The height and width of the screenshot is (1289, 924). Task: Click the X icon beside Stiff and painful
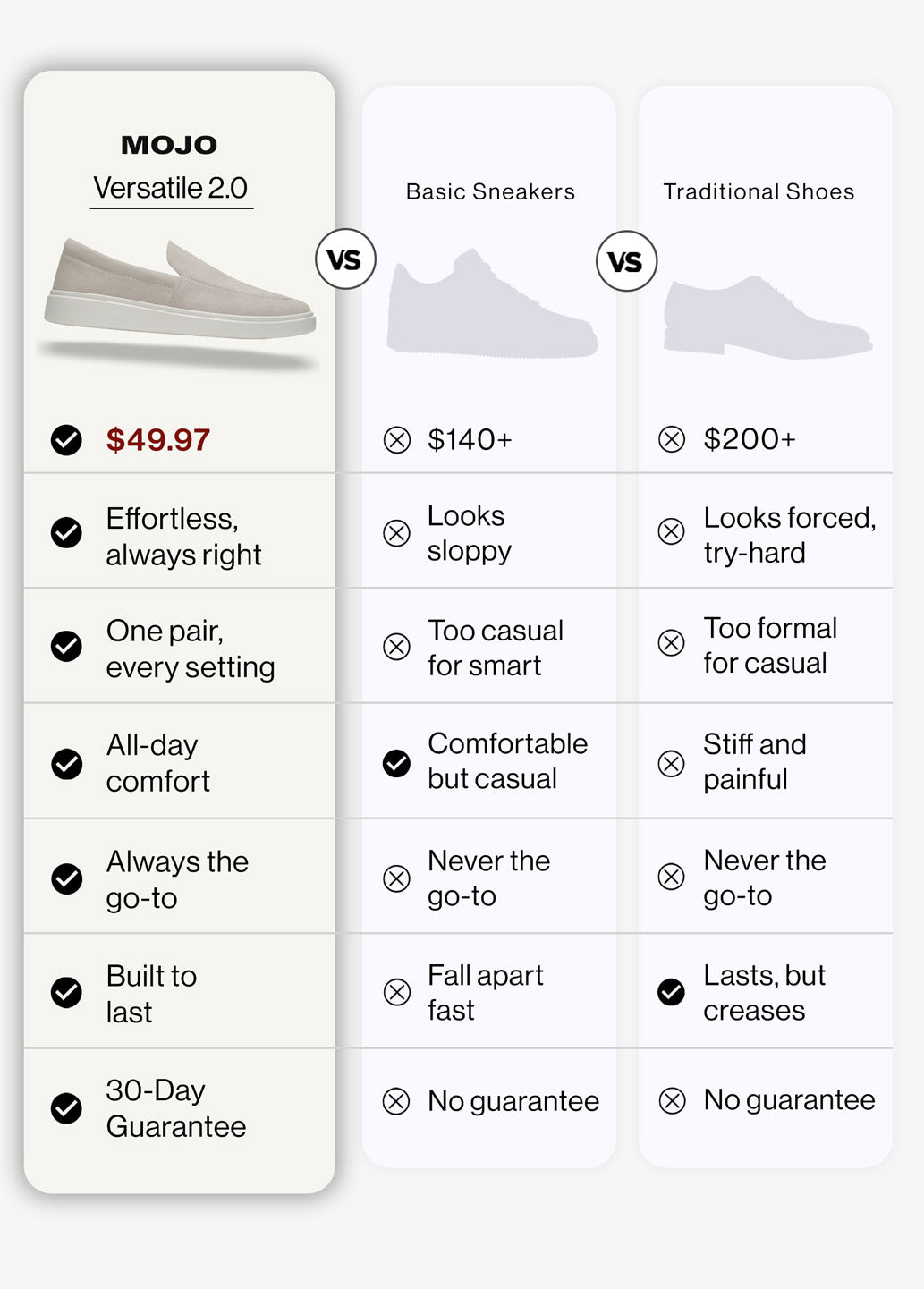(671, 764)
